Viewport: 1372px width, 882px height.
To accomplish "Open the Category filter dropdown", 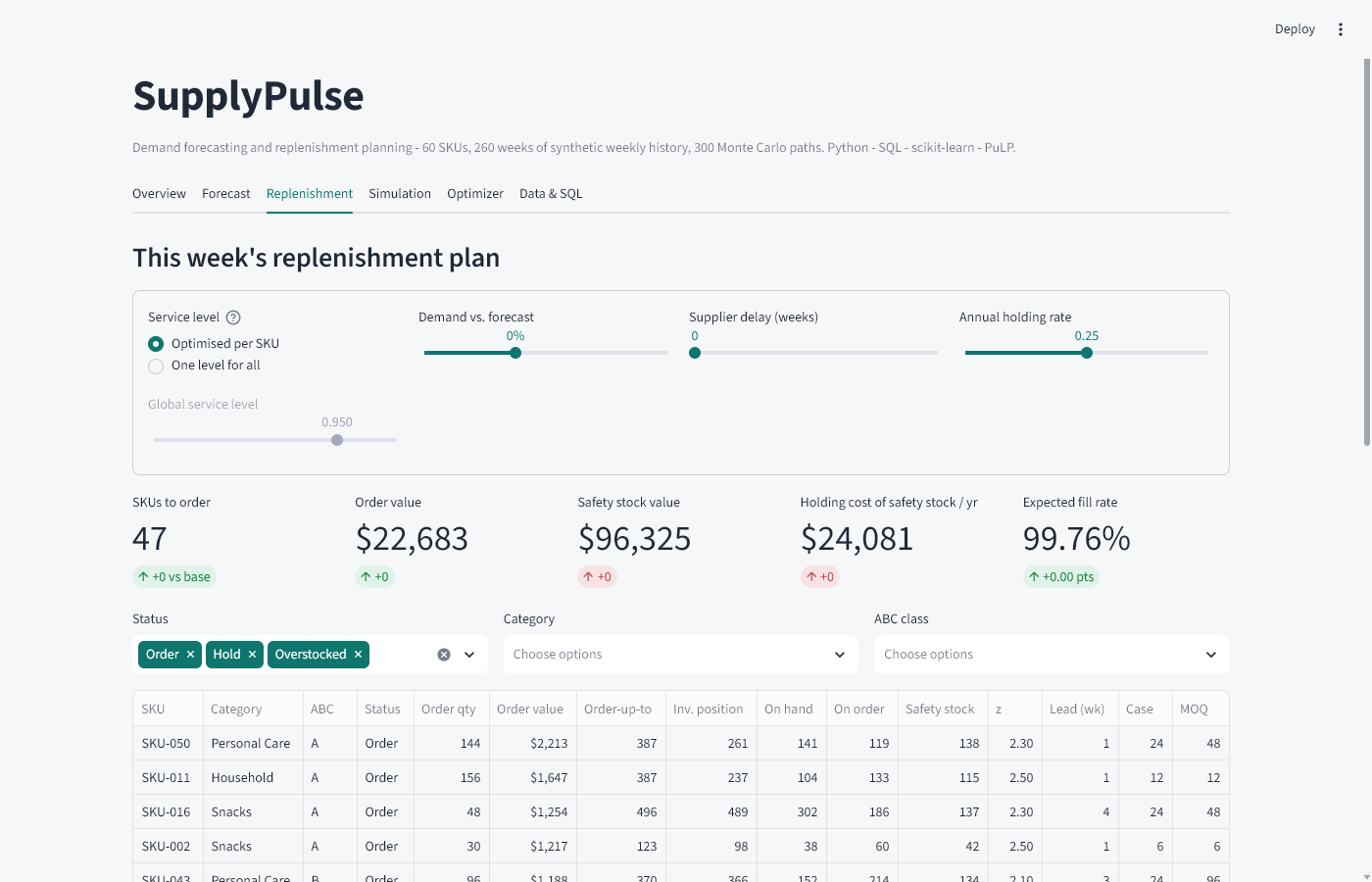I will 680,655.
